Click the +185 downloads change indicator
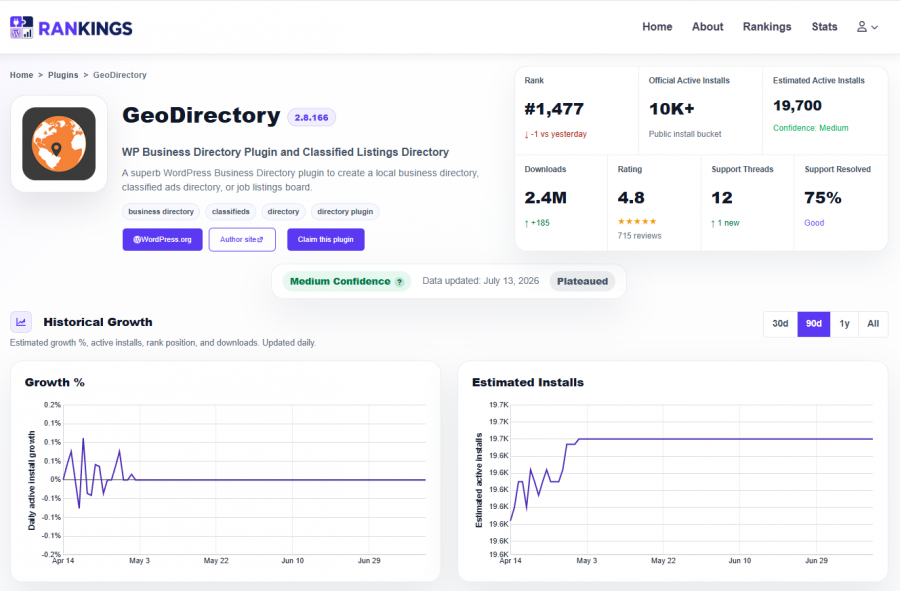This screenshot has height=591, width=900. tap(537, 223)
